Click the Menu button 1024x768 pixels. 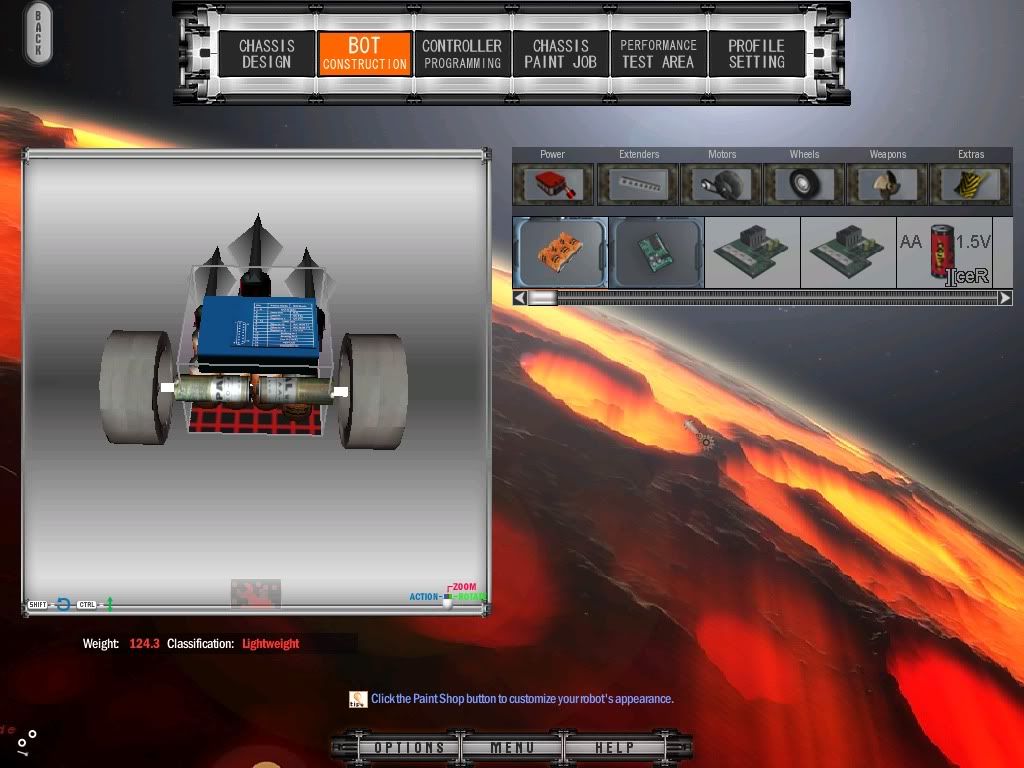click(x=512, y=747)
